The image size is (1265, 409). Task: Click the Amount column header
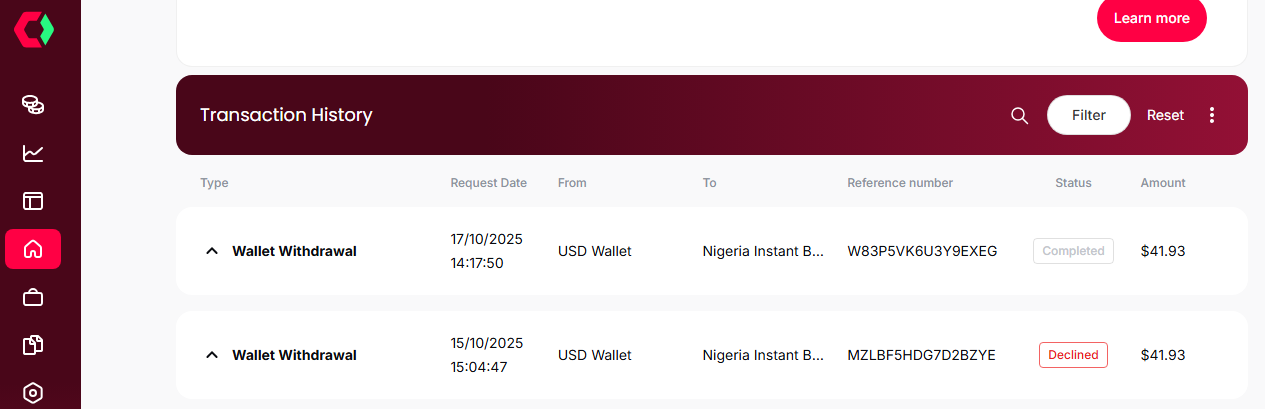click(1162, 183)
